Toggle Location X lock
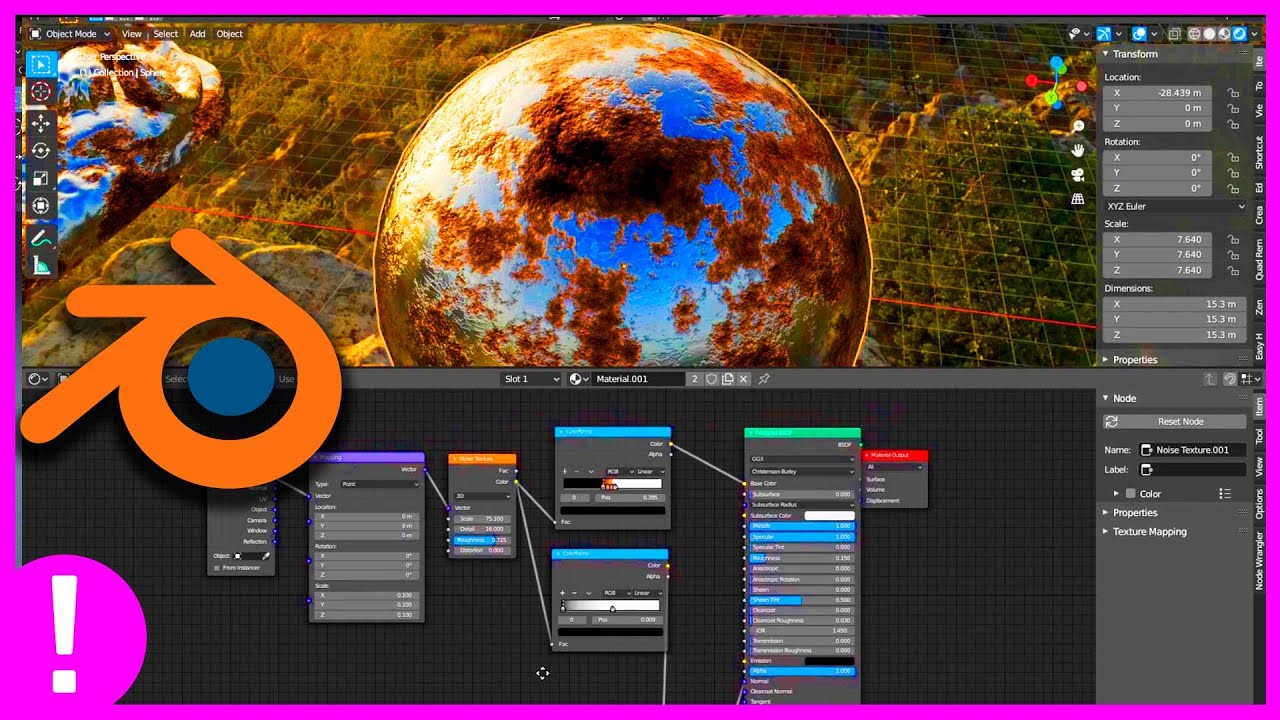The image size is (1280, 720). pyautogui.click(x=1232, y=93)
